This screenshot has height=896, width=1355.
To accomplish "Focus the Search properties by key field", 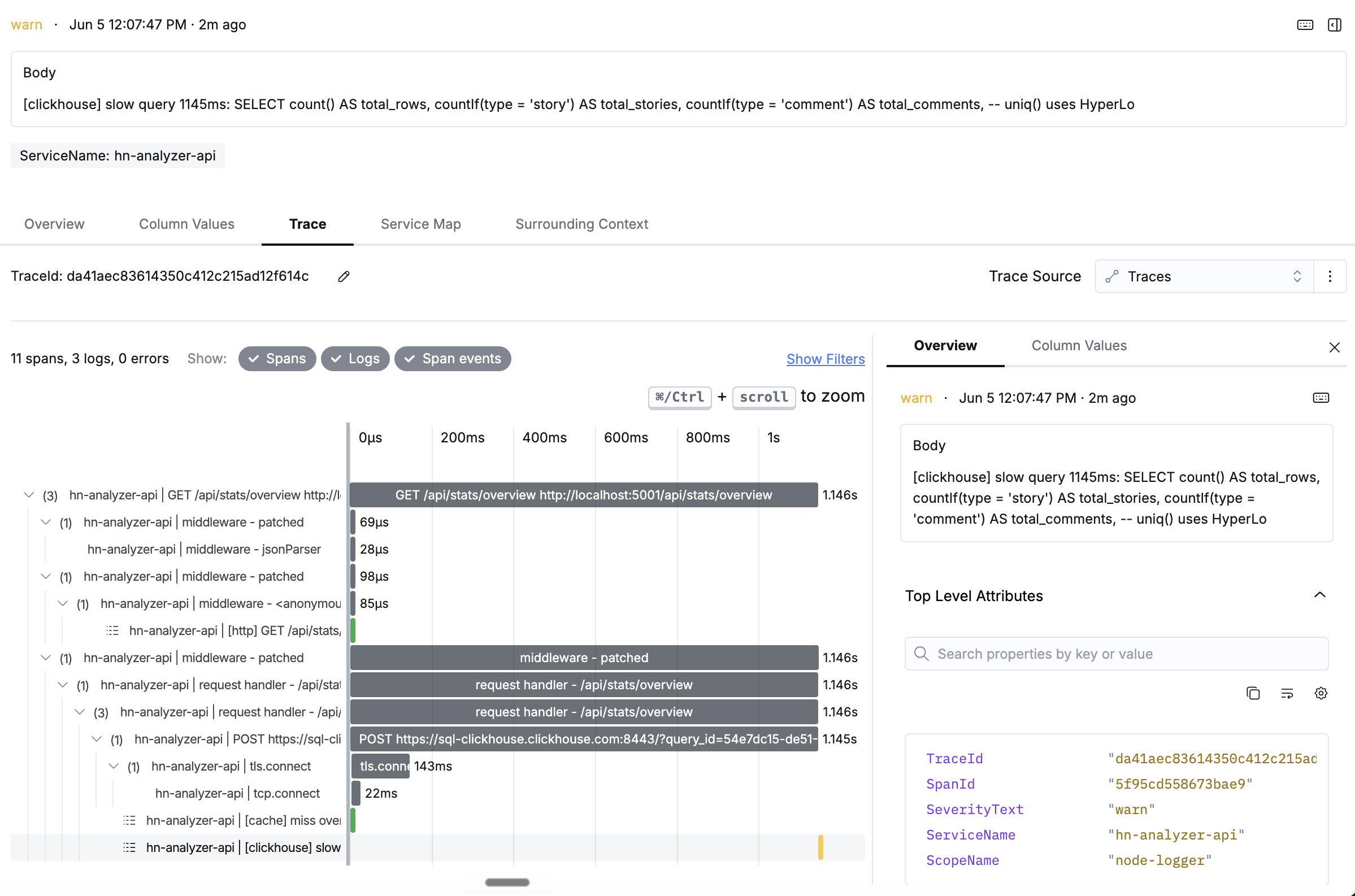I will [x=1116, y=654].
